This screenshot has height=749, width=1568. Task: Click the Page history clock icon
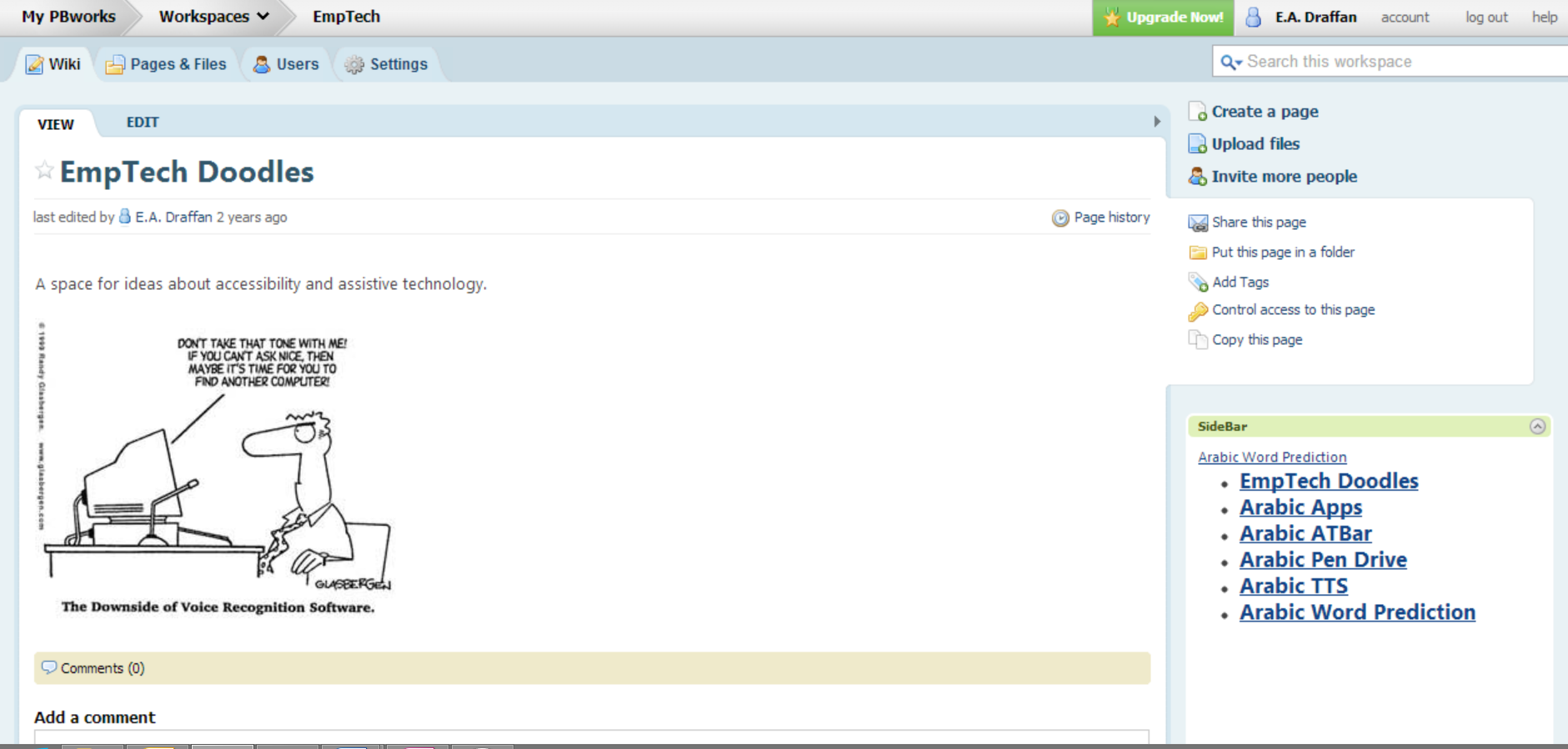[1060, 217]
